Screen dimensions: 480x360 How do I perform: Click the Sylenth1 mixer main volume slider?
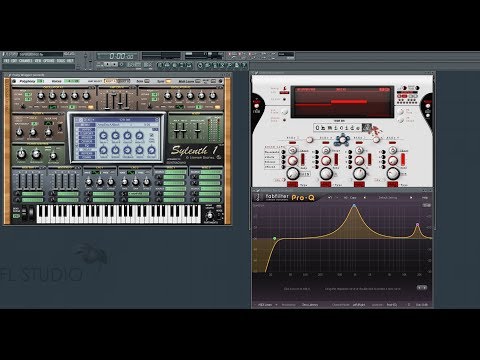(198, 130)
